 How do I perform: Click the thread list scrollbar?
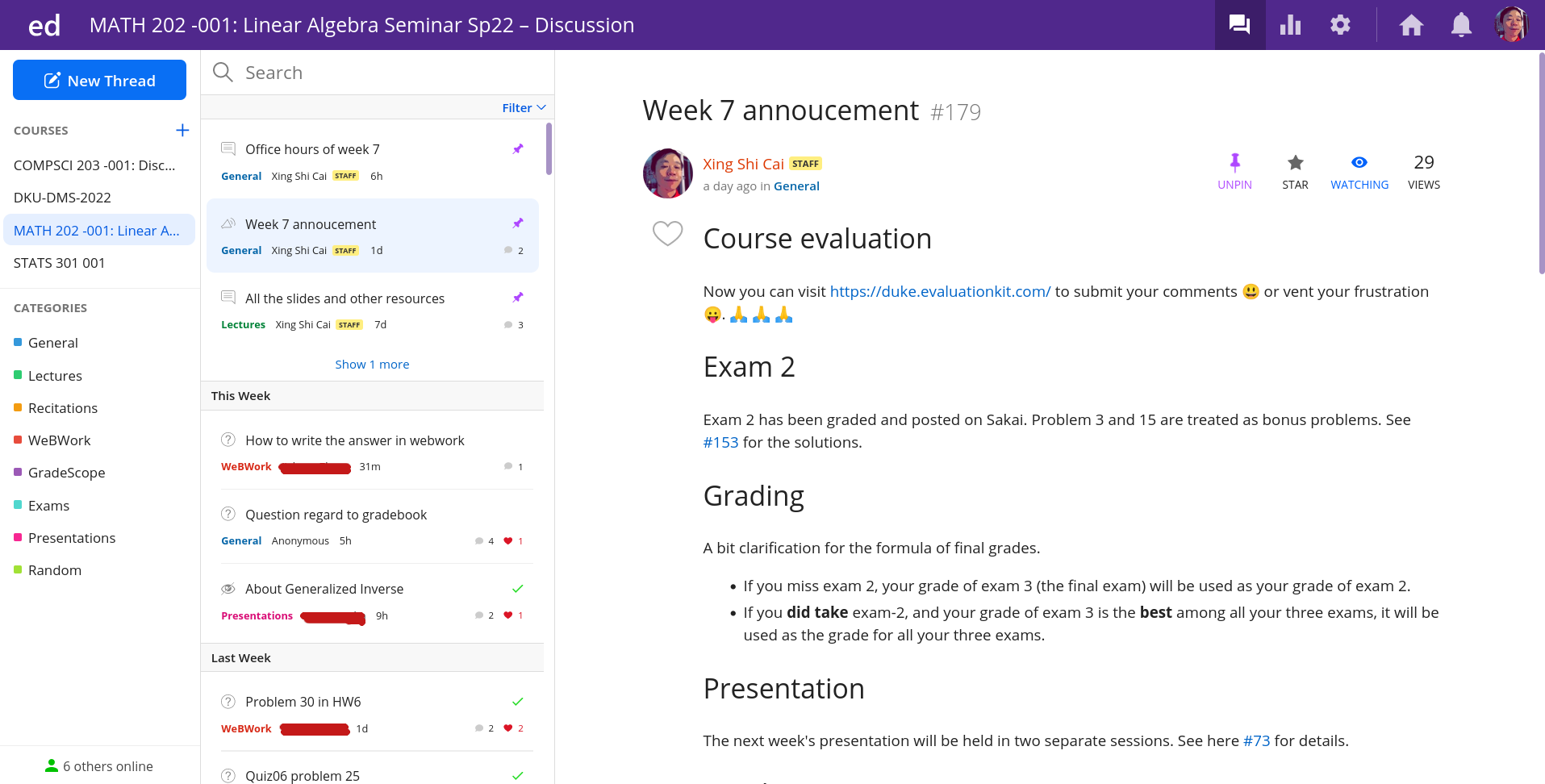pyautogui.click(x=549, y=148)
